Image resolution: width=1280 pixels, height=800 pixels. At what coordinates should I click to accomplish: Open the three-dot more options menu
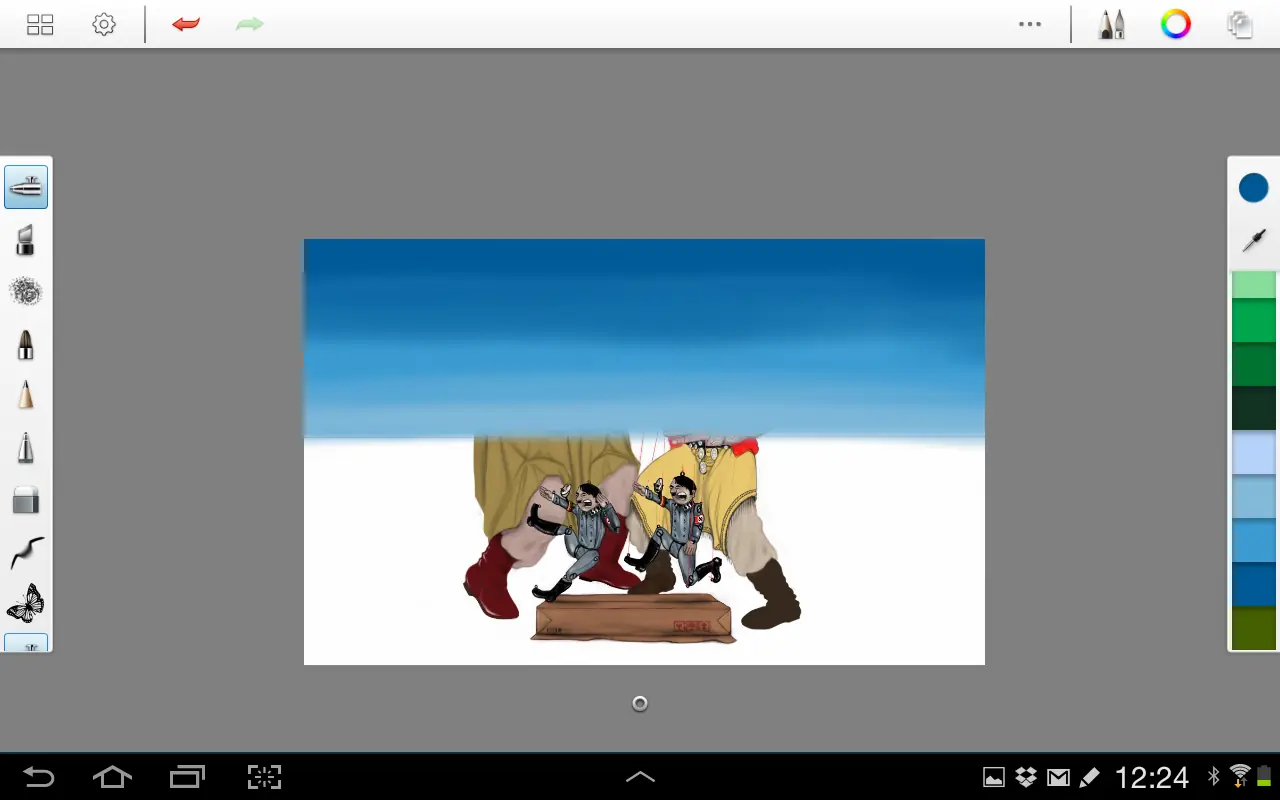1030,25
